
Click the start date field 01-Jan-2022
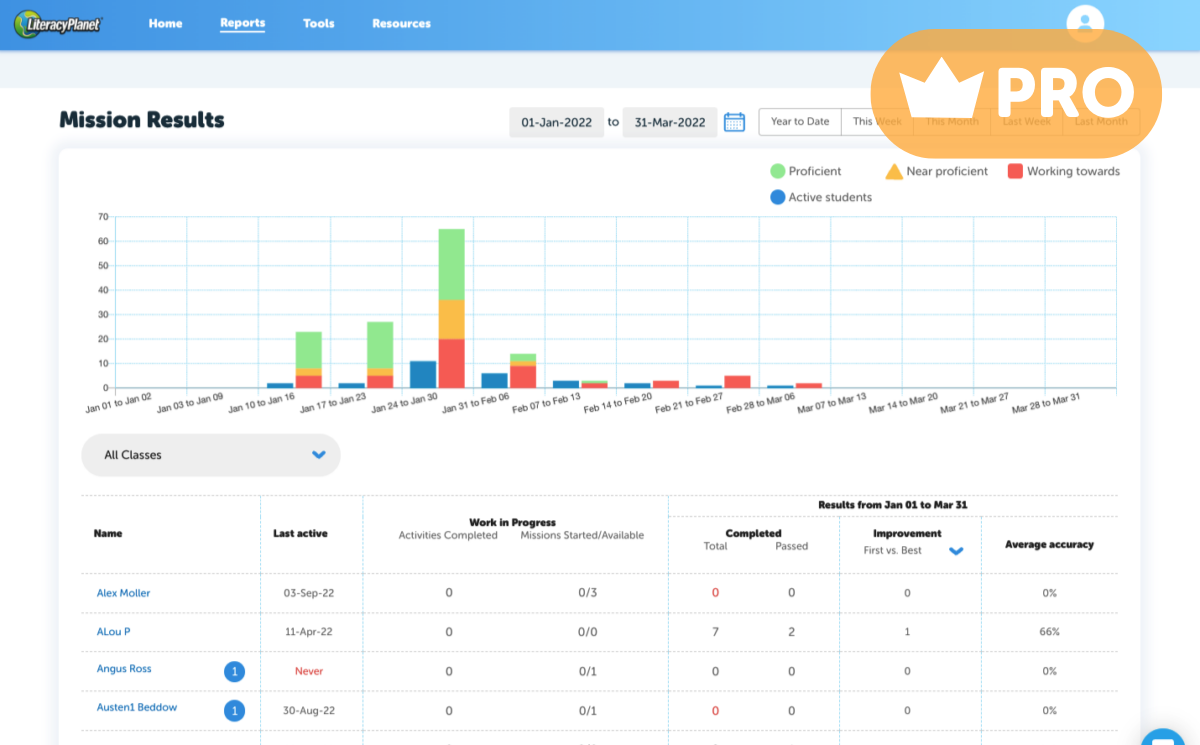[x=556, y=122]
